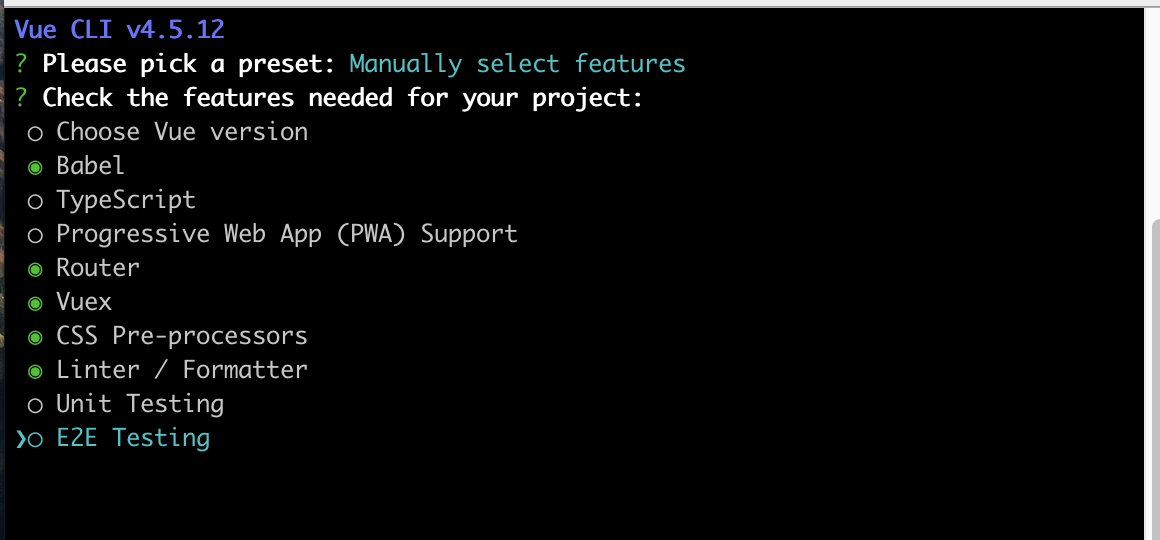The height and width of the screenshot is (540, 1160).
Task: Uncheck the green Babel indicator
Action: (35, 168)
